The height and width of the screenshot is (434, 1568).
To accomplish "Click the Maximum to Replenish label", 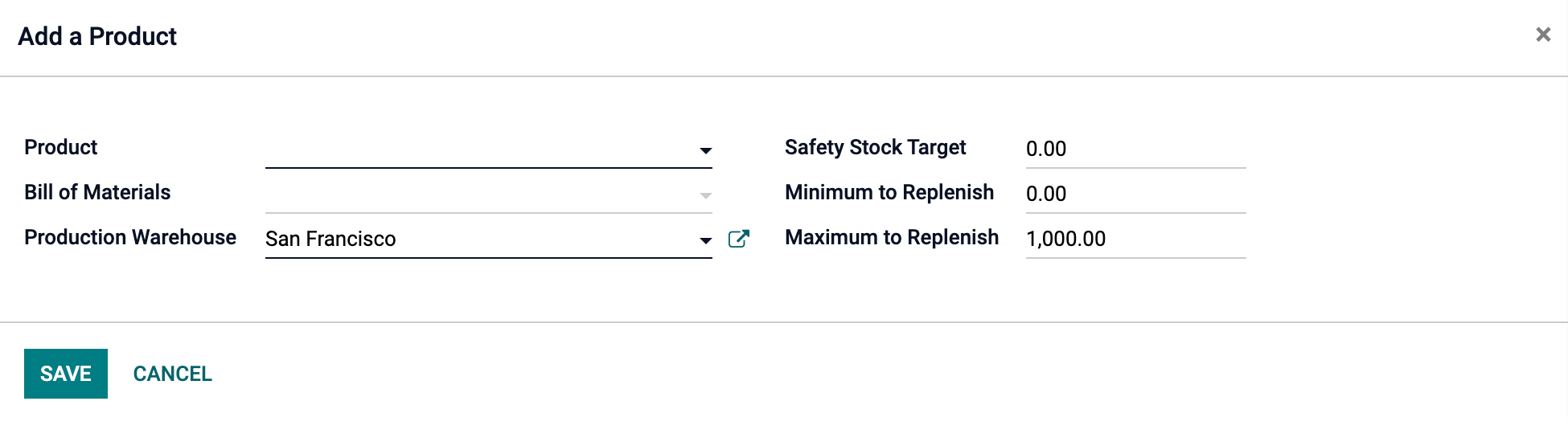I will point(892,238).
